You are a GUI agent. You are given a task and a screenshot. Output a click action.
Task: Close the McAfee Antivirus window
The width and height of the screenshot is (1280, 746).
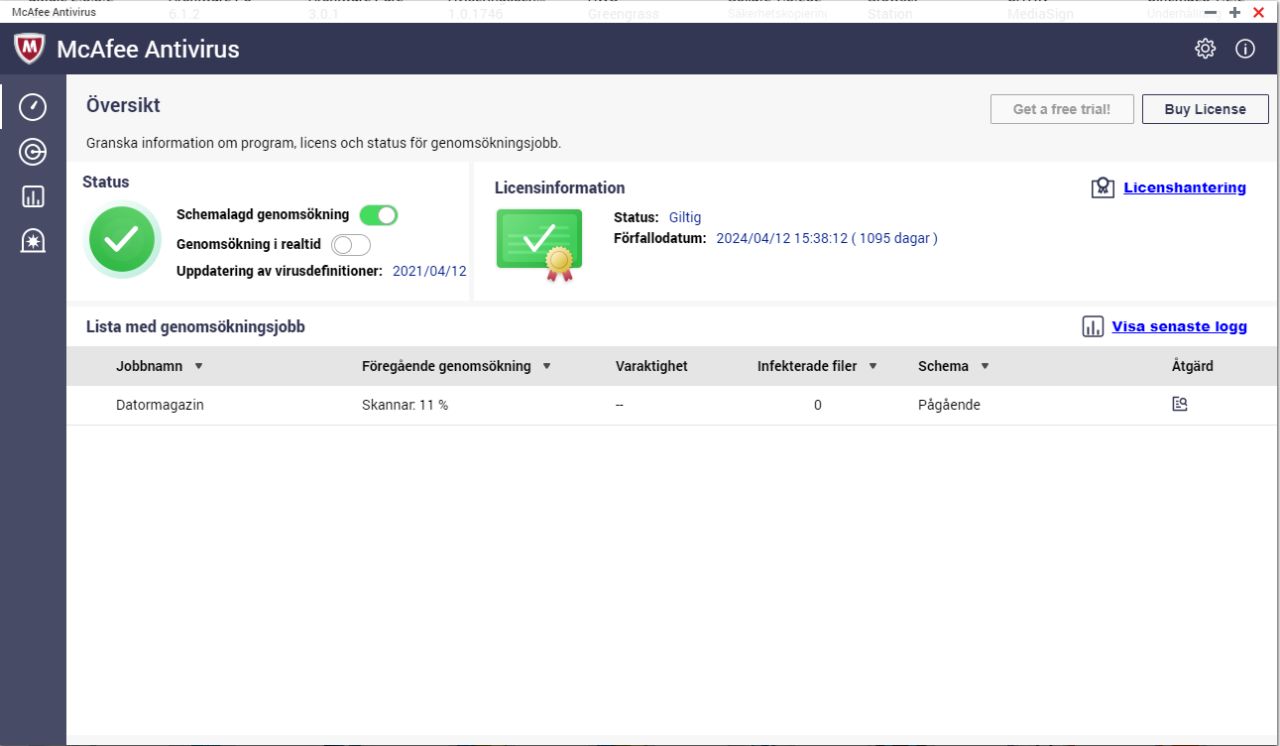[x=1259, y=12]
